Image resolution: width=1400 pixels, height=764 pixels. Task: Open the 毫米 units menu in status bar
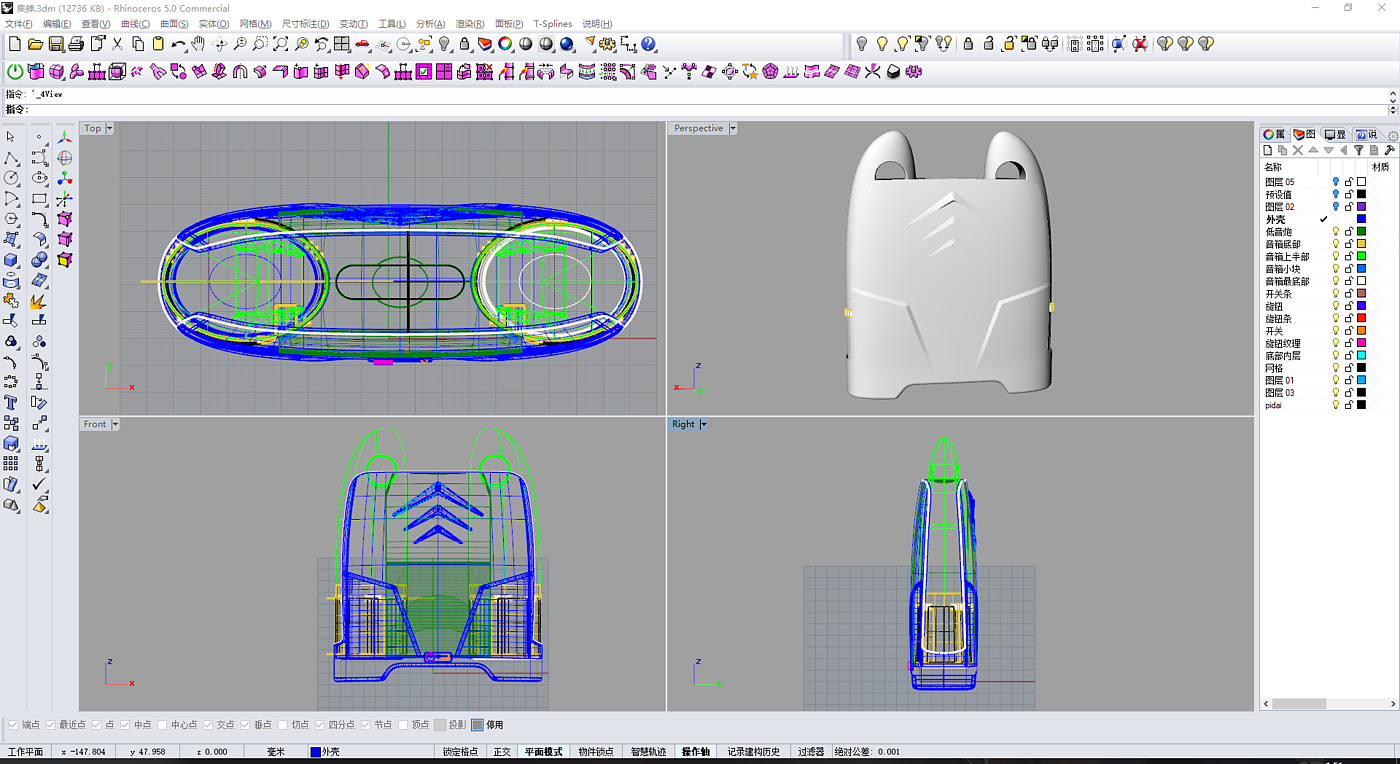[276, 752]
